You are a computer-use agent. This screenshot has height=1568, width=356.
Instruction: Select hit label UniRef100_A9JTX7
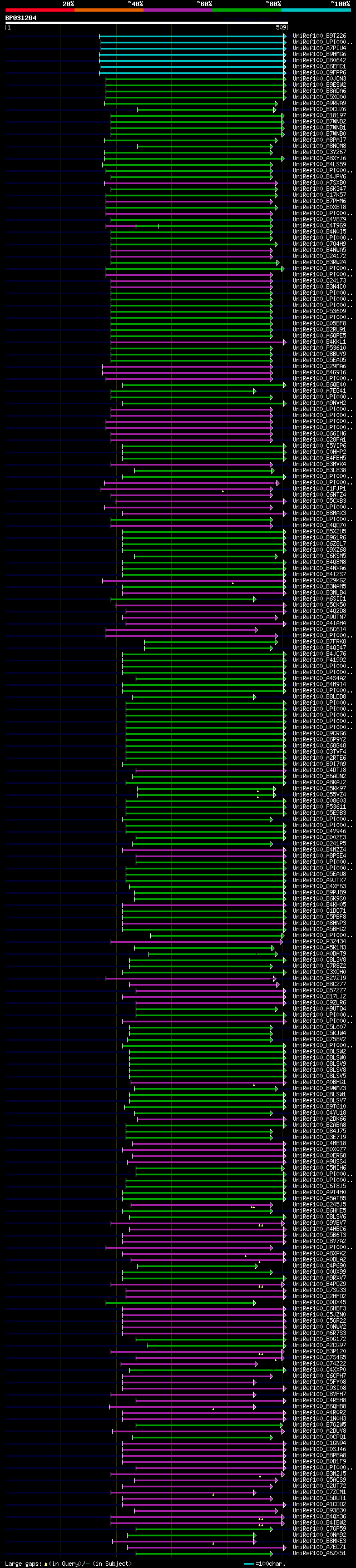pos(319,880)
